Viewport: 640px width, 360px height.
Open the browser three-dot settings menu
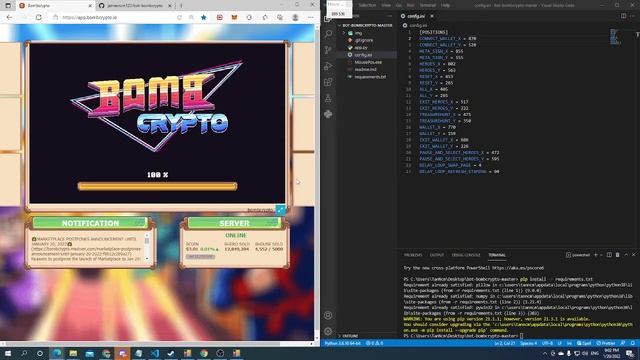(x=311, y=18)
